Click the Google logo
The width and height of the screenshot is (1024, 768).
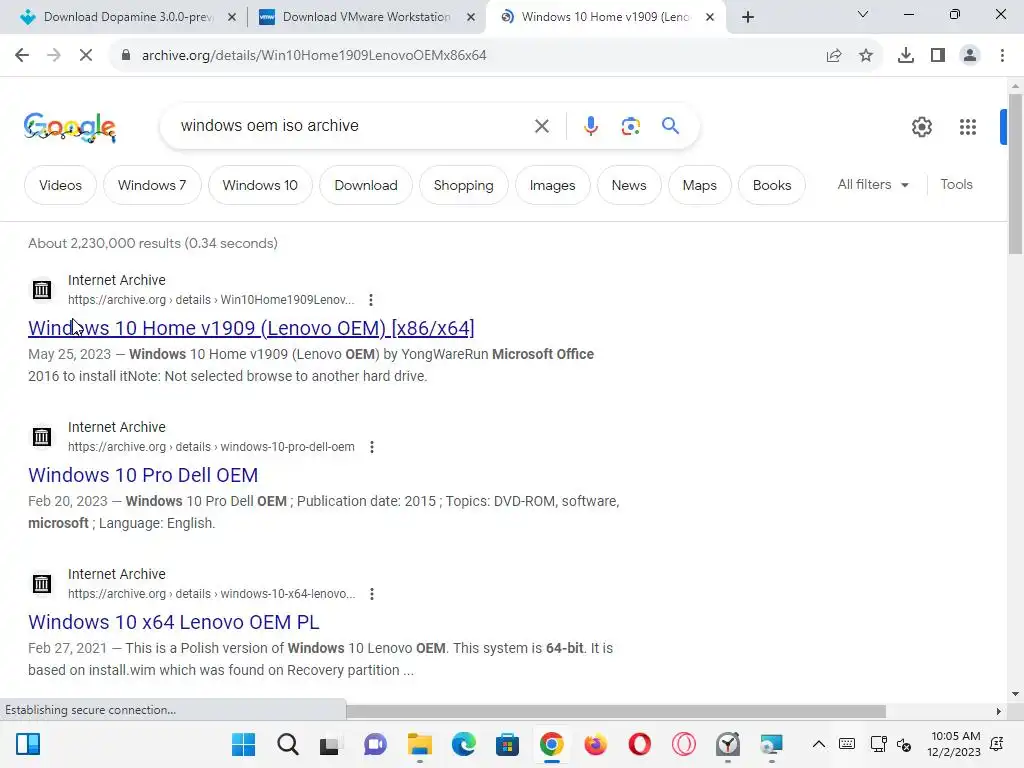tap(70, 127)
